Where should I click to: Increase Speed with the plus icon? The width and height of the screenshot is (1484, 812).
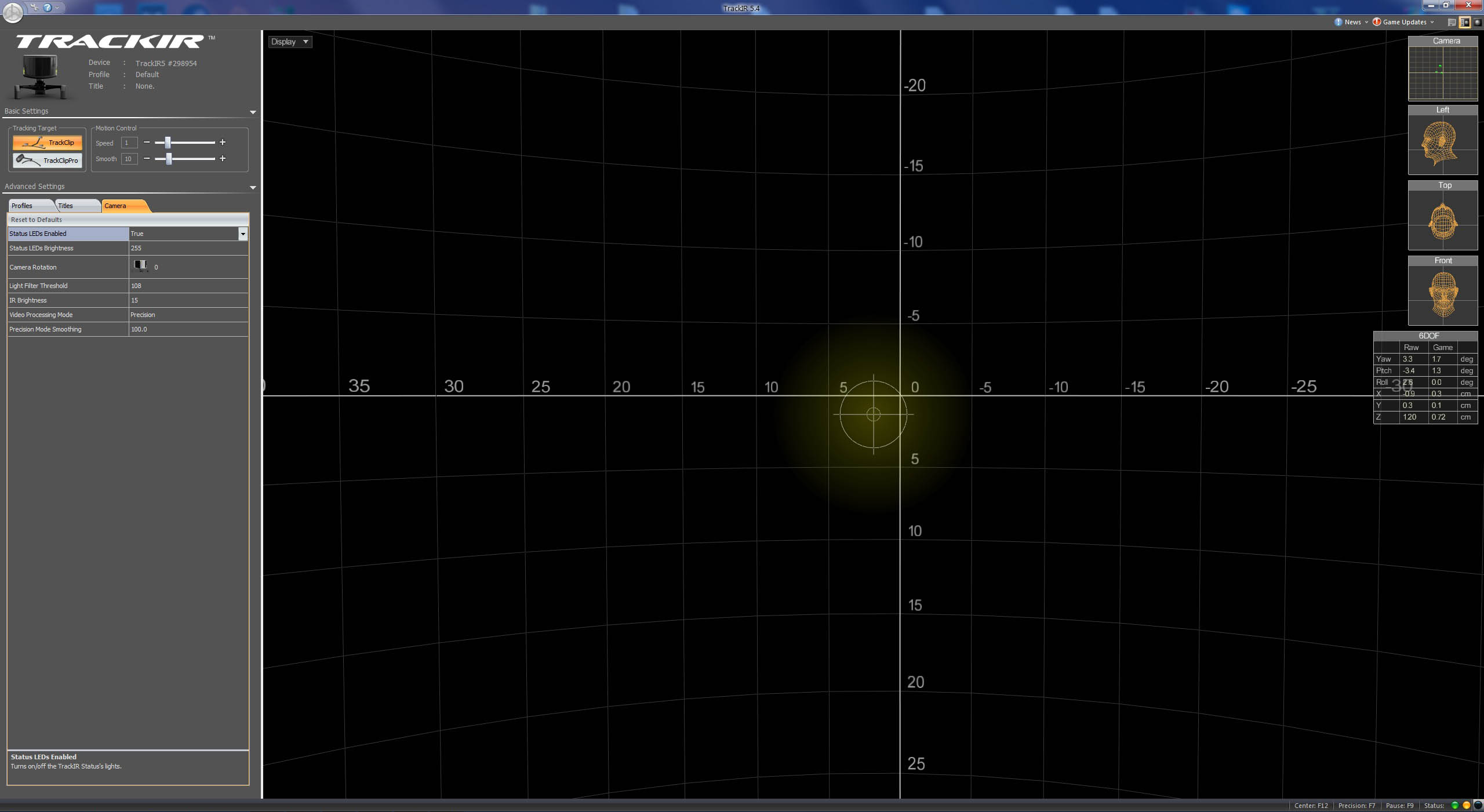point(223,143)
